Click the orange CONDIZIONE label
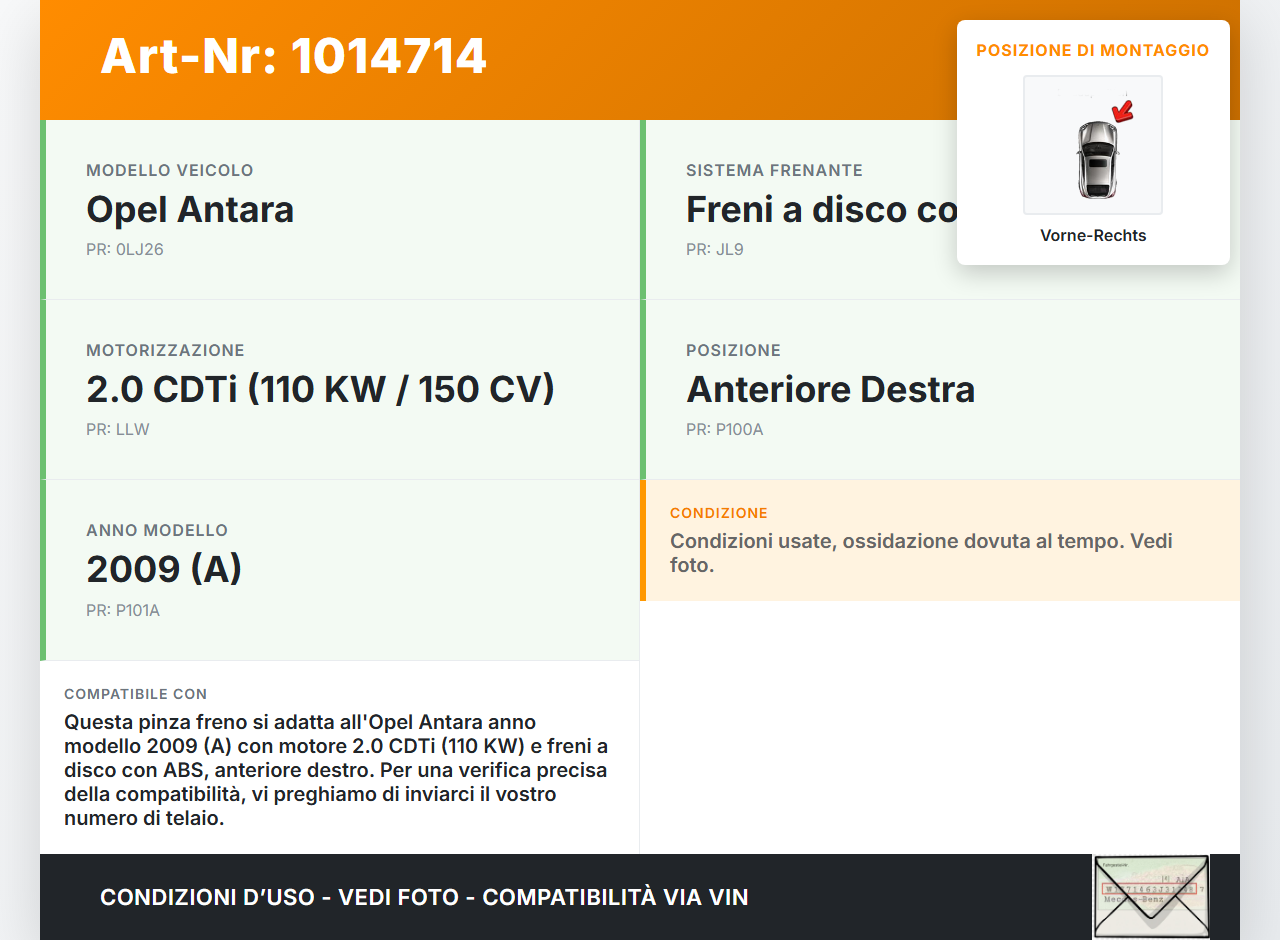The image size is (1280, 940). 718,513
